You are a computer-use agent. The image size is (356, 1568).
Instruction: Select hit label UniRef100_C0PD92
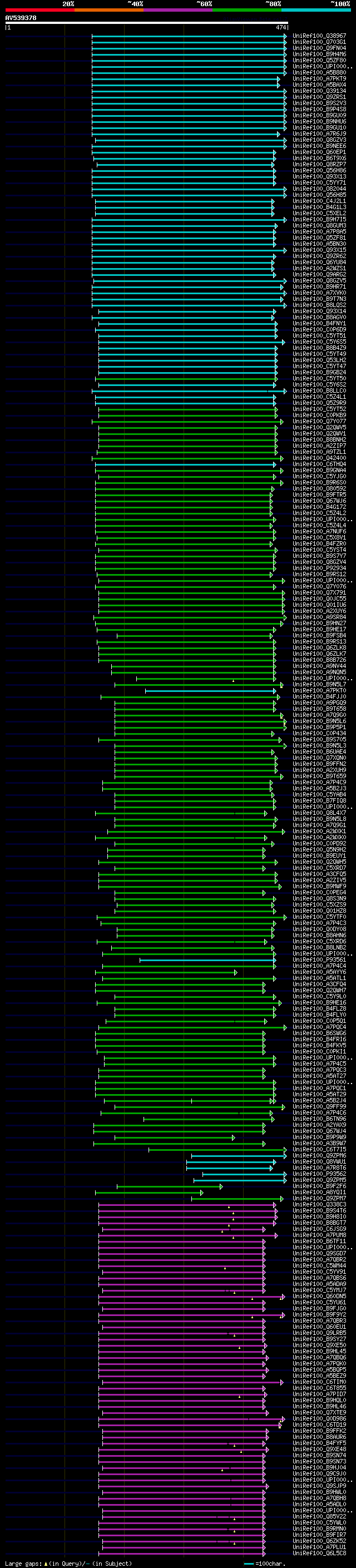point(319,843)
